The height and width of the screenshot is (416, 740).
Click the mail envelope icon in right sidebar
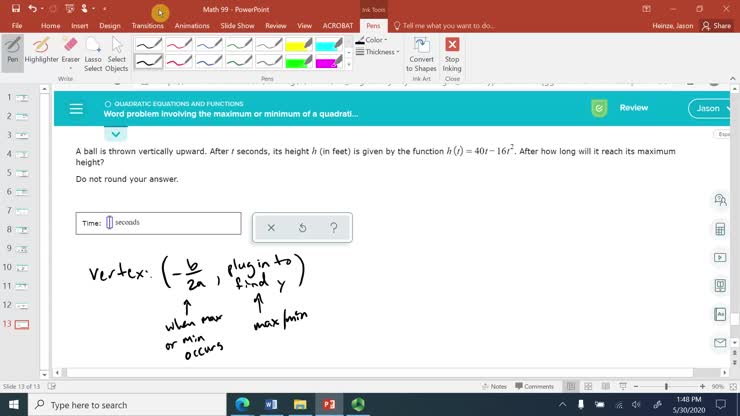[720, 342]
